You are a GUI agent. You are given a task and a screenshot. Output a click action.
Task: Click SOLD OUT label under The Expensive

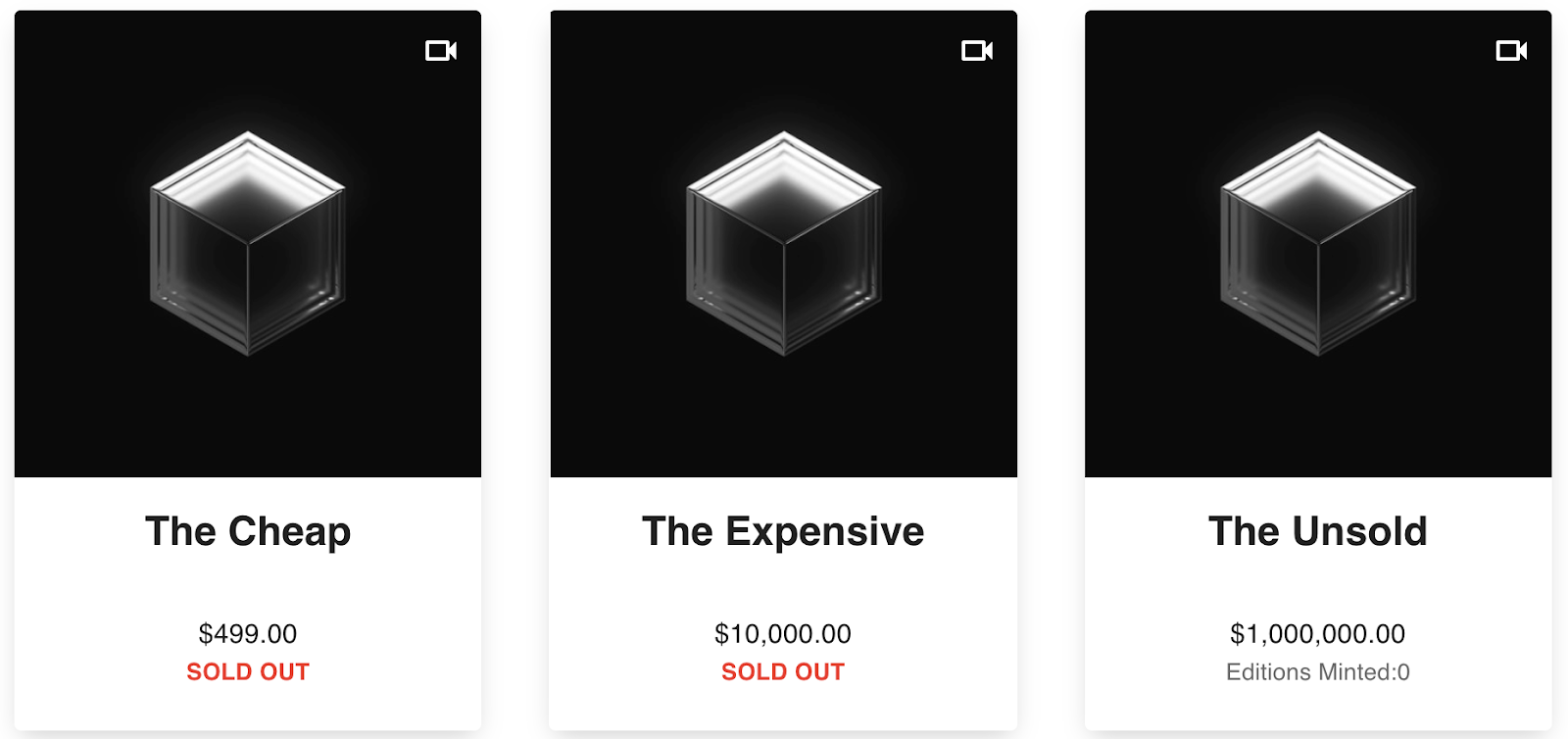point(783,672)
